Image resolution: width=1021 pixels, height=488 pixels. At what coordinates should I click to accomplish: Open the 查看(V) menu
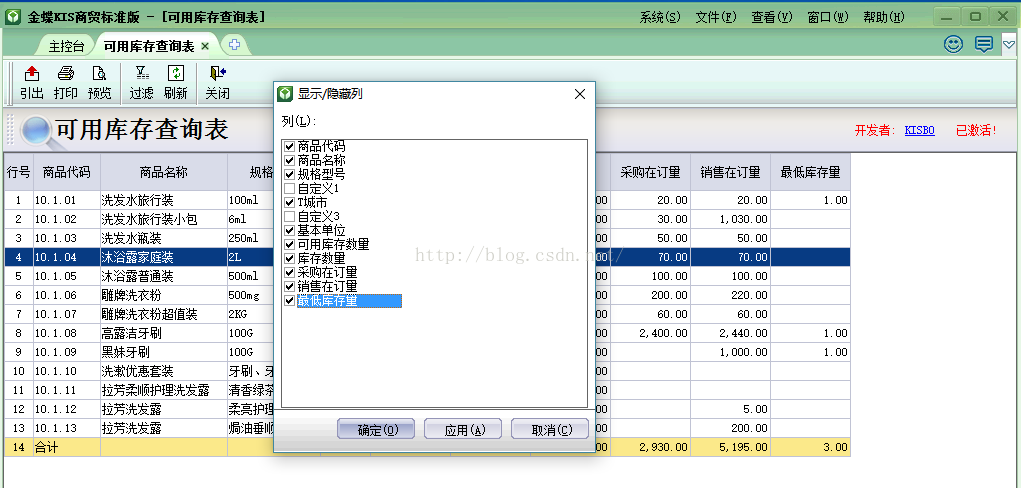(x=772, y=18)
